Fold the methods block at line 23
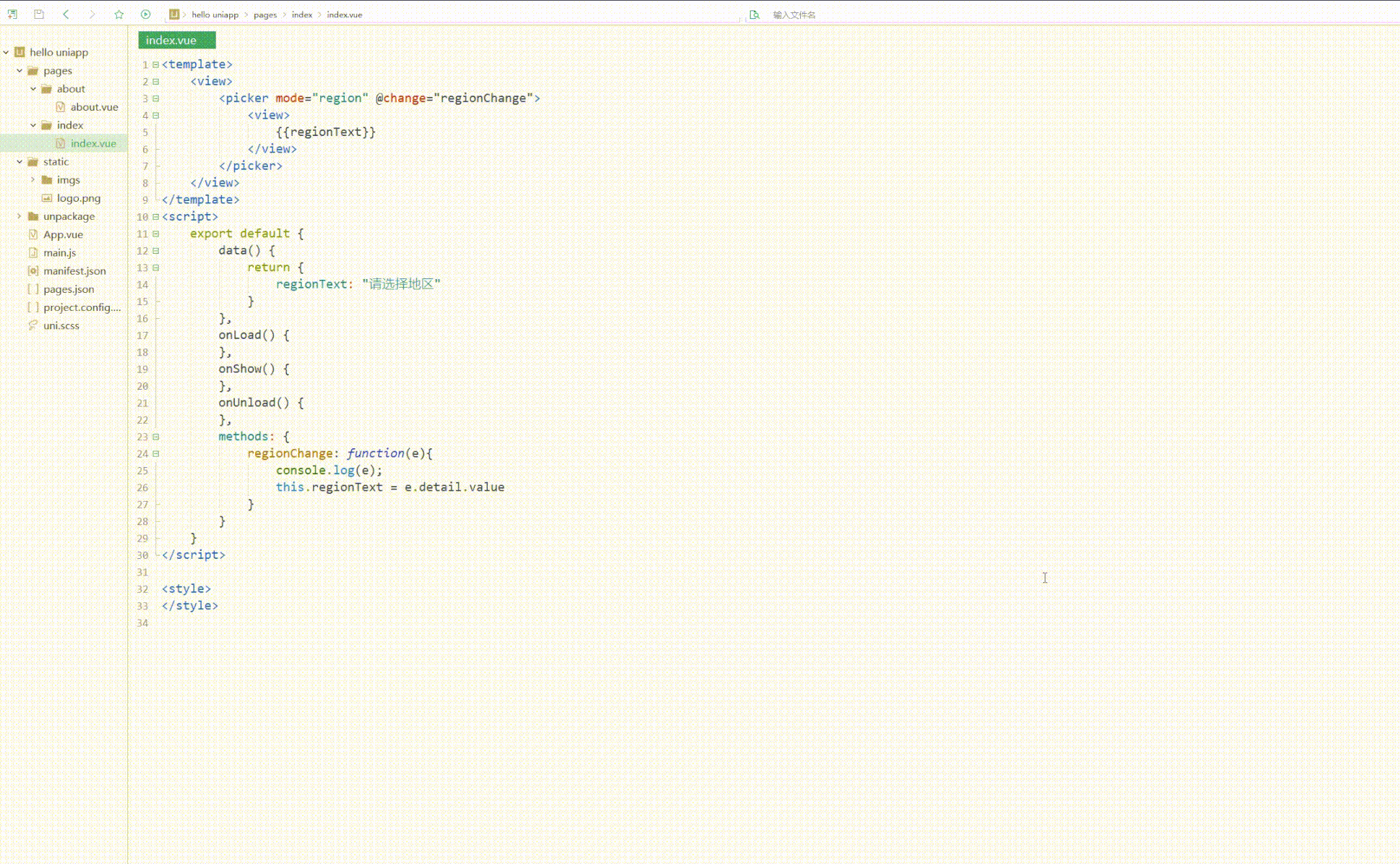This screenshot has height=864, width=1400. coord(155,437)
